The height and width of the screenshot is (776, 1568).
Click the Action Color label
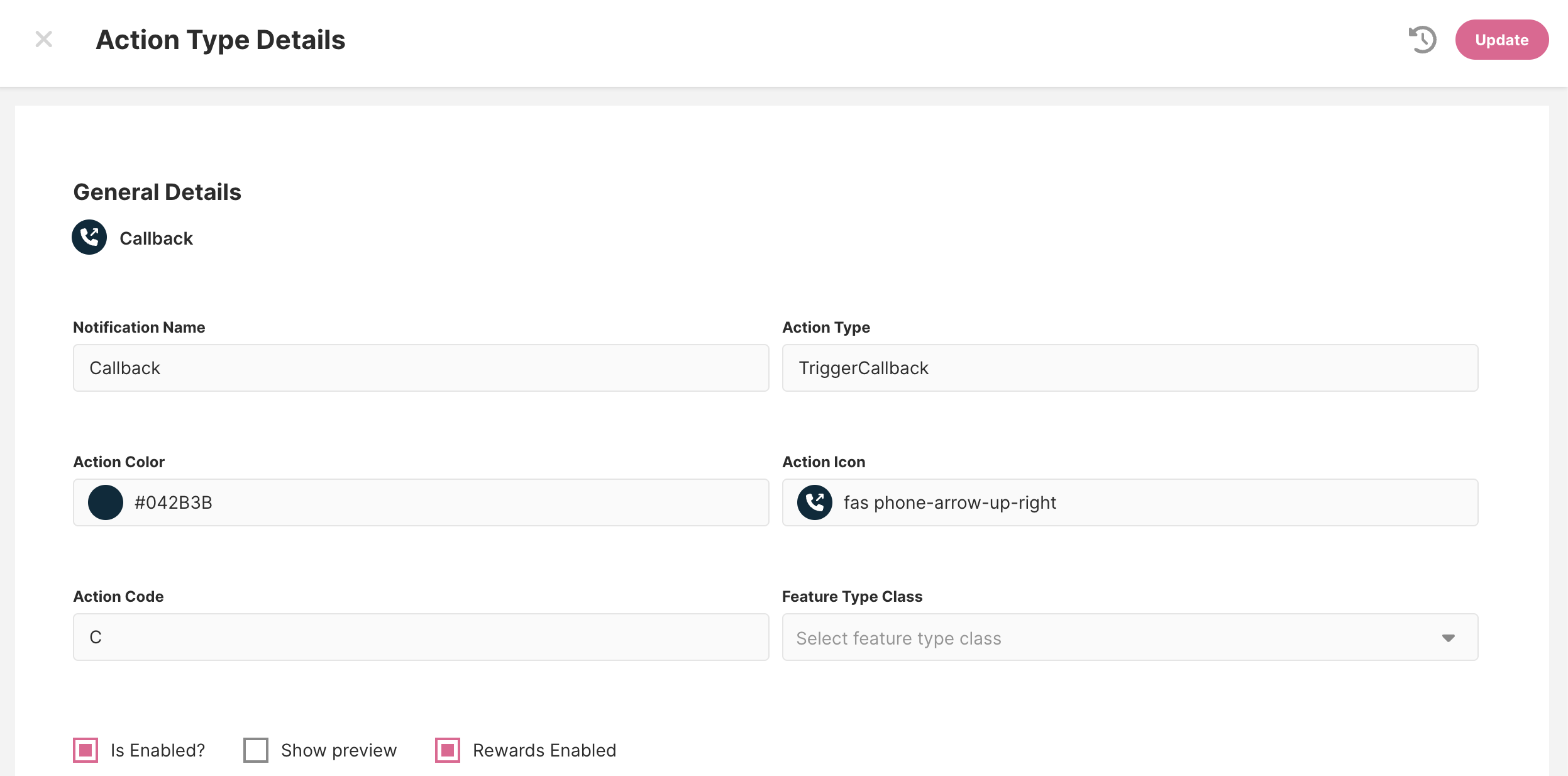coord(119,462)
